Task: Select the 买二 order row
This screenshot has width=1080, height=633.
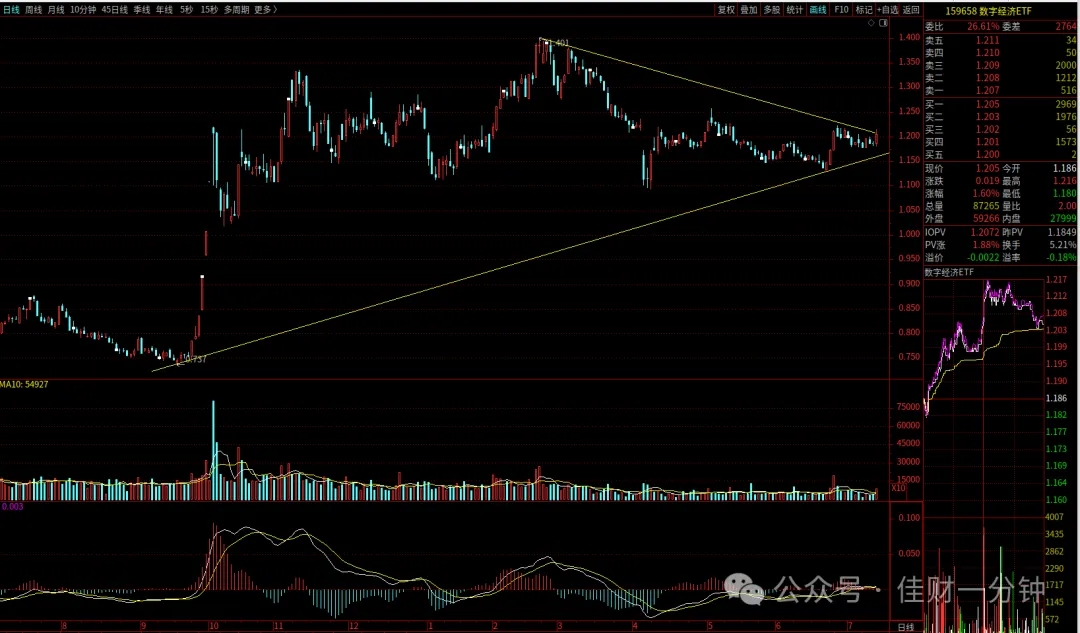Action: pos(1001,116)
